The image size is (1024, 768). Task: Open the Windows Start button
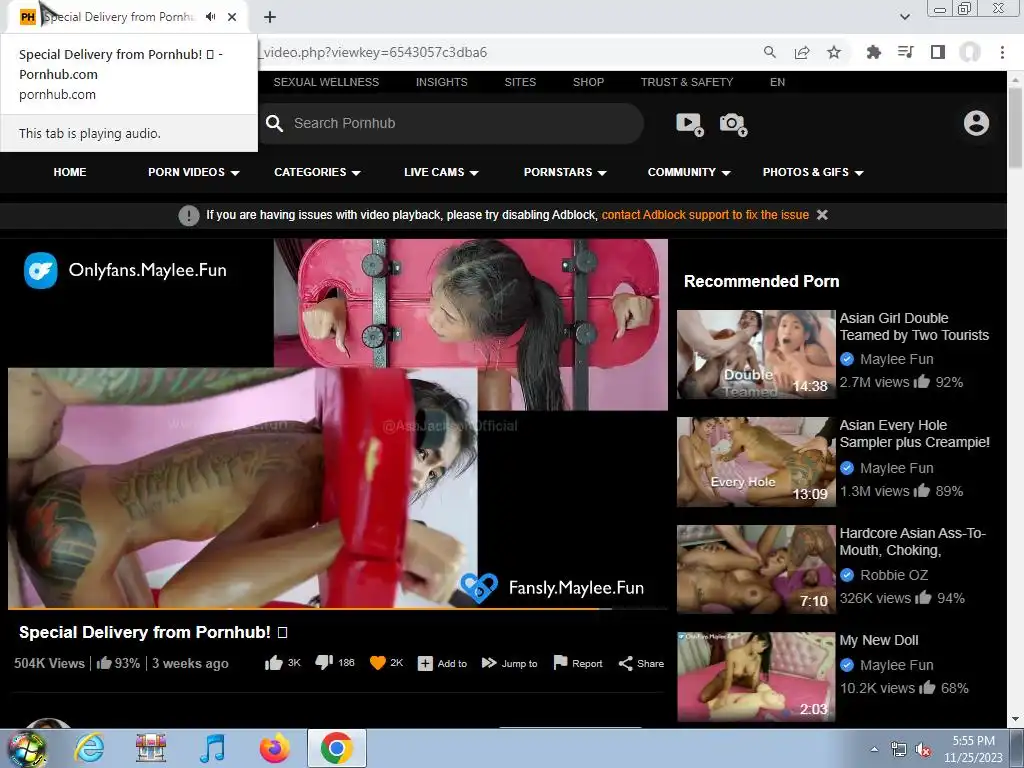point(26,748)
